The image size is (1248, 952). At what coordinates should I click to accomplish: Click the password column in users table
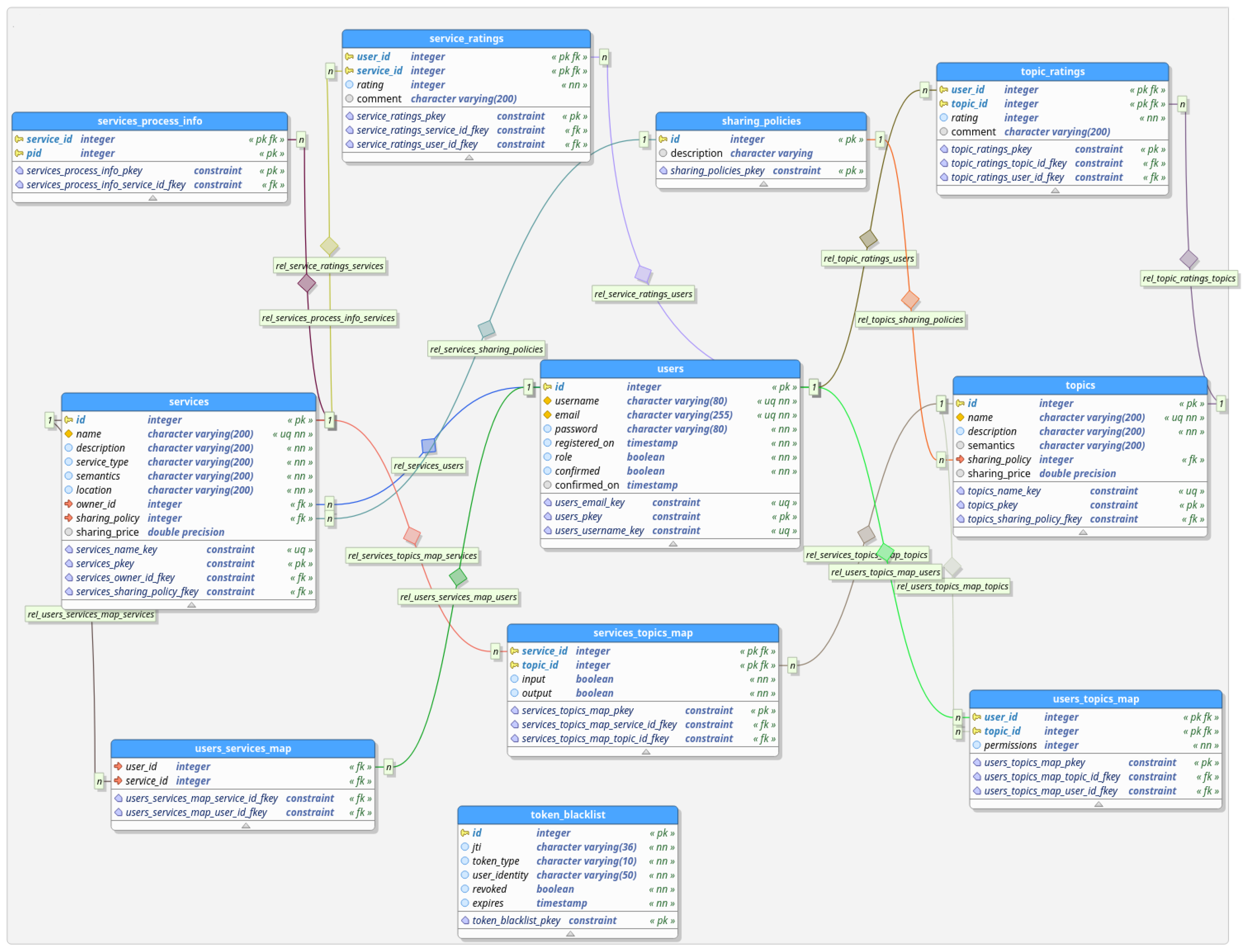[x=670, y=429]
